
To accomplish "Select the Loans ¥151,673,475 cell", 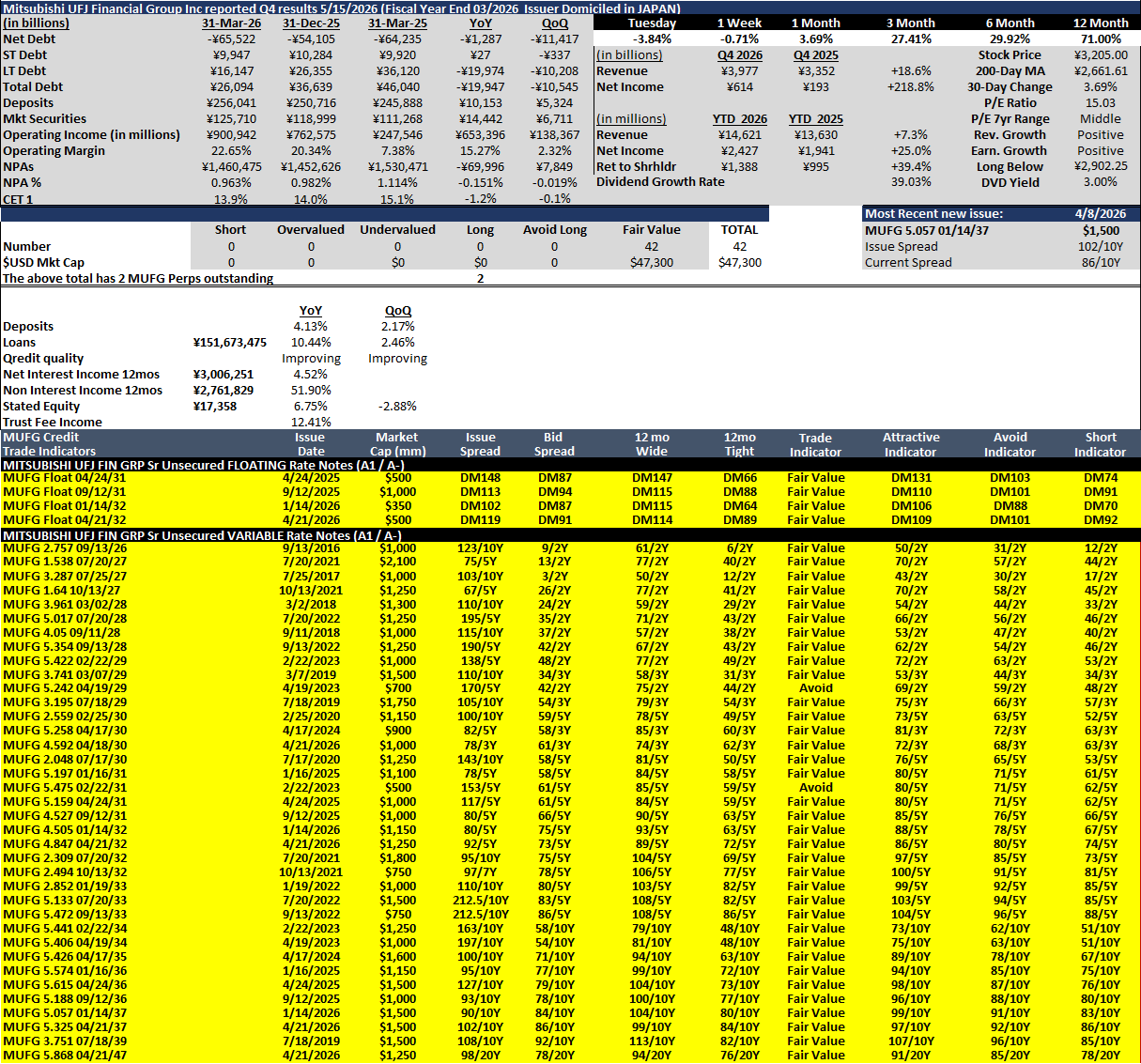I will (x=230, y=342).
